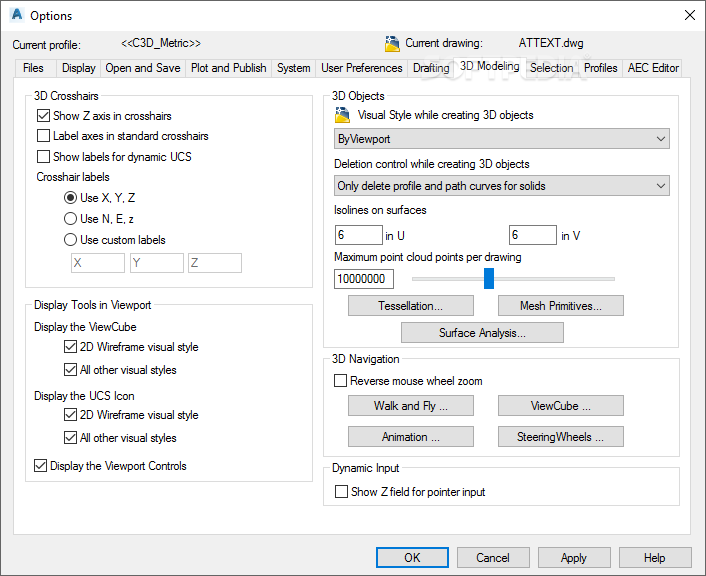Open the User Preferences tab
The height and width of the screenshot is (576, 706).
pyautogui.click(x=362, y=68)
